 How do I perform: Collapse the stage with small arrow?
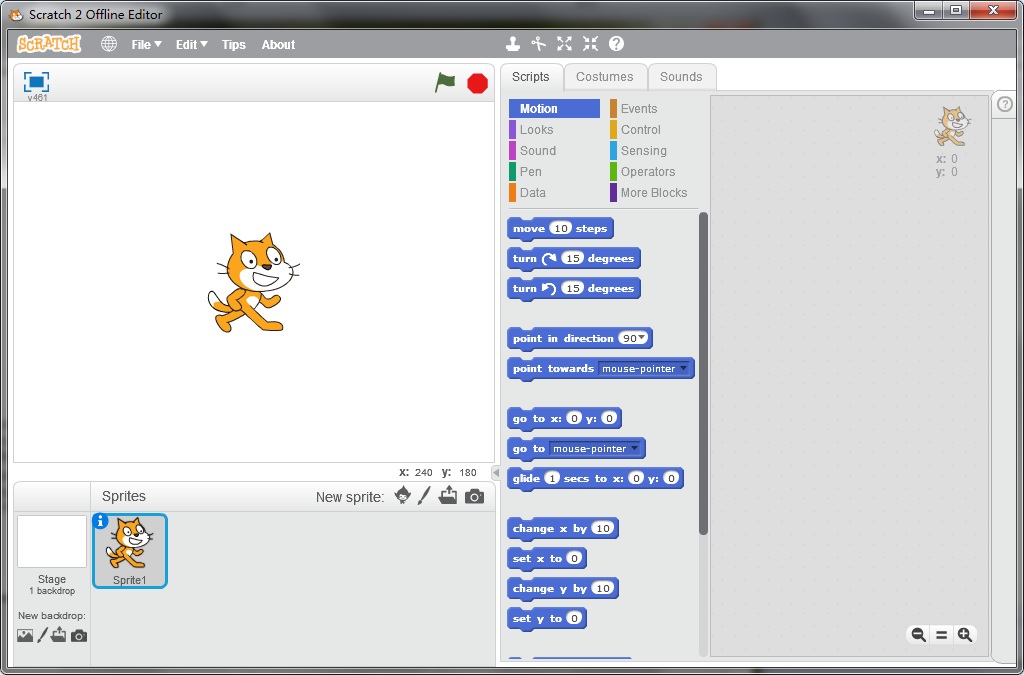pyautogui.click(x=496, y=473)
